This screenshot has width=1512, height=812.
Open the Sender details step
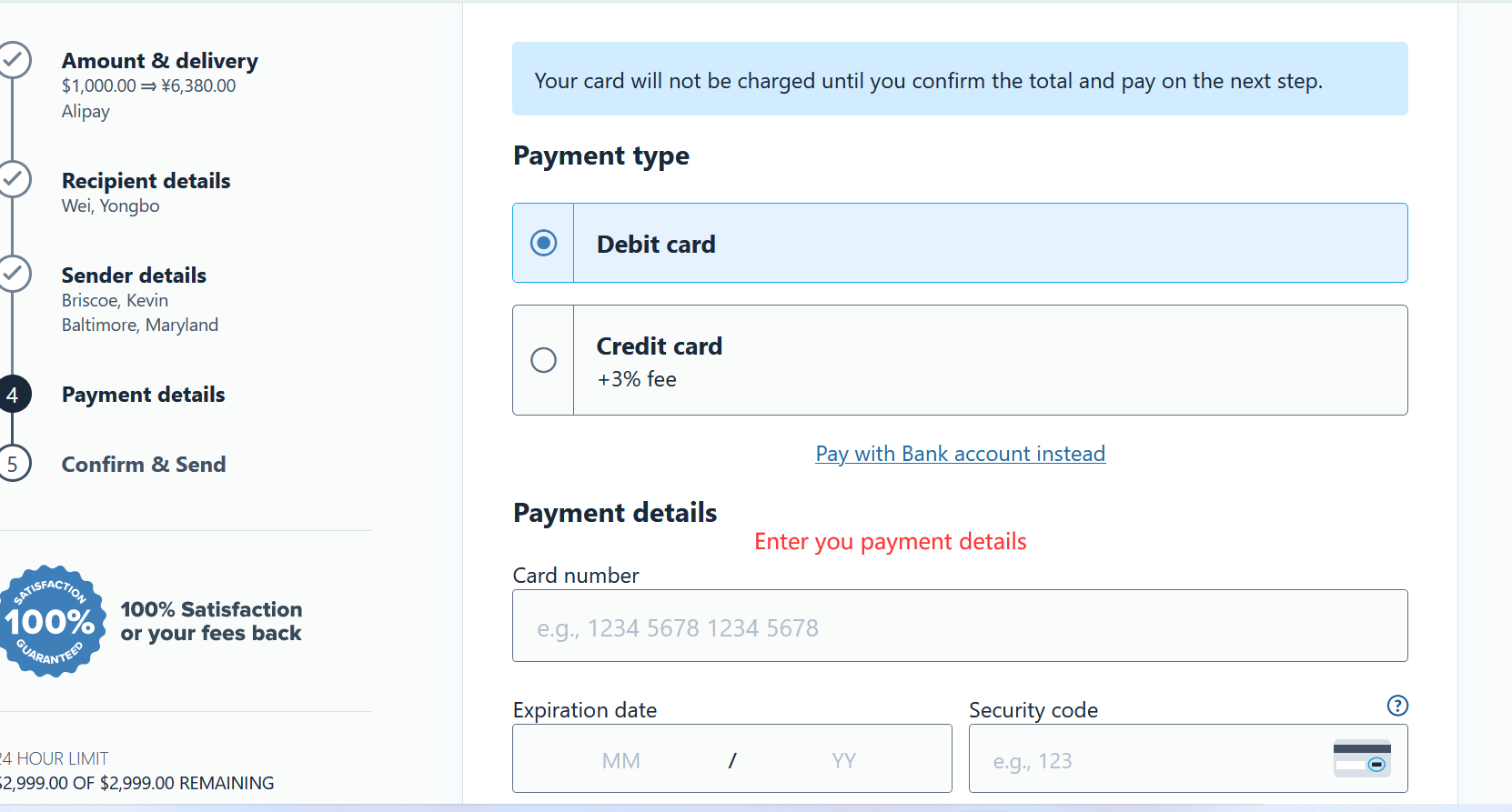[x=134, y=276]
